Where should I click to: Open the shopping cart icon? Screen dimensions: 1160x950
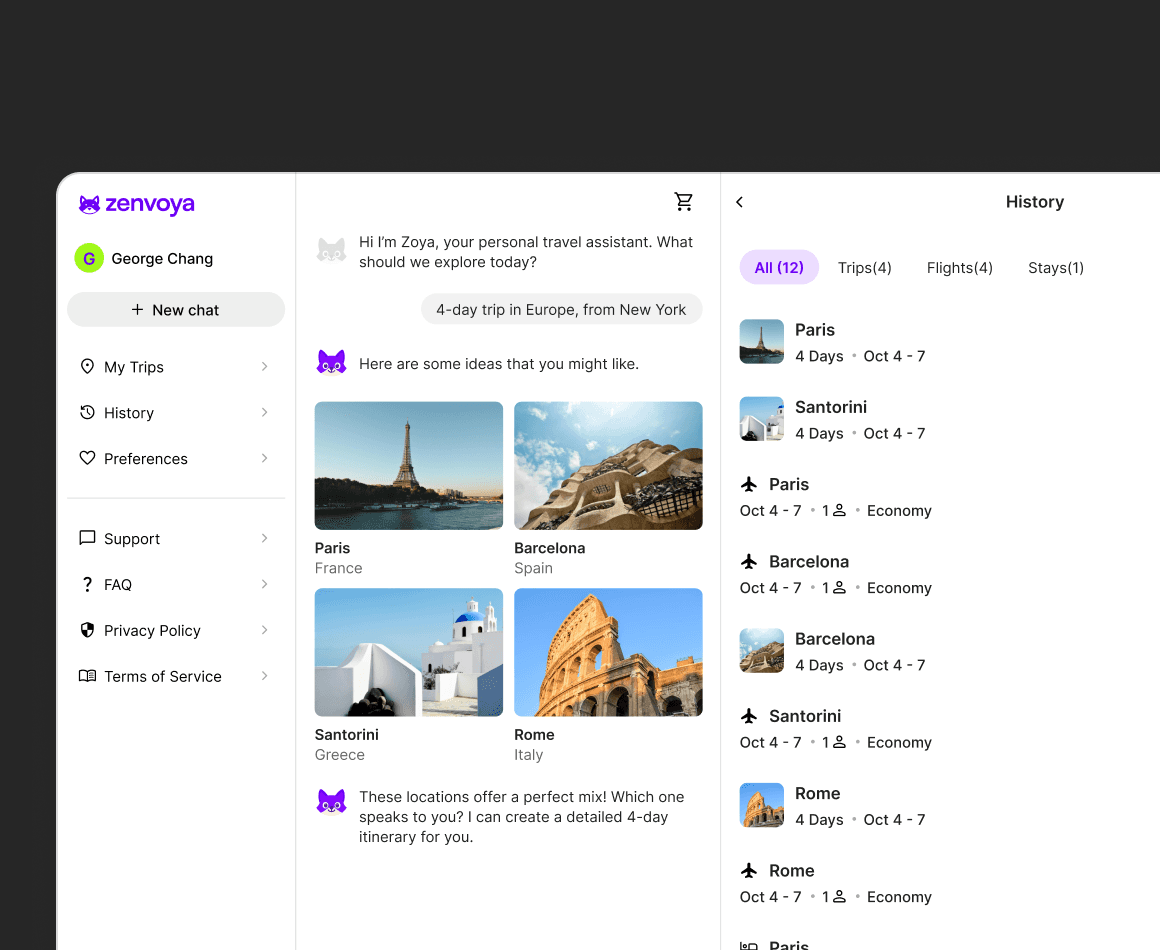click(684, 201)
